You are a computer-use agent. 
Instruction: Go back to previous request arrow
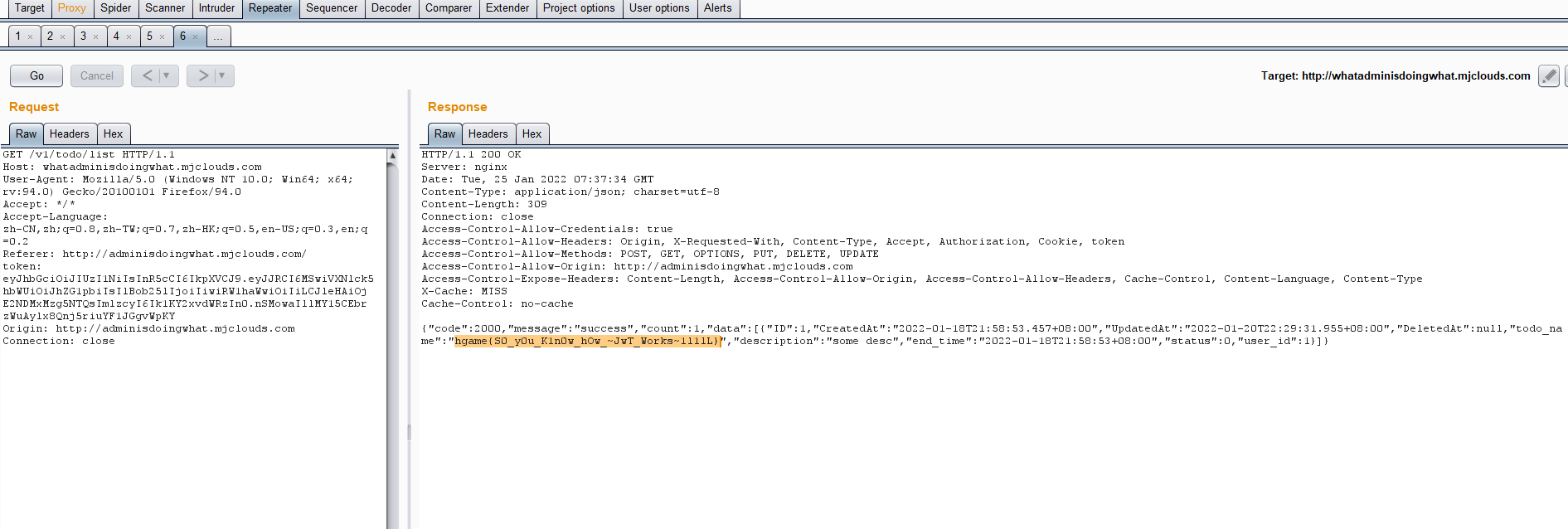pos(147,75)
